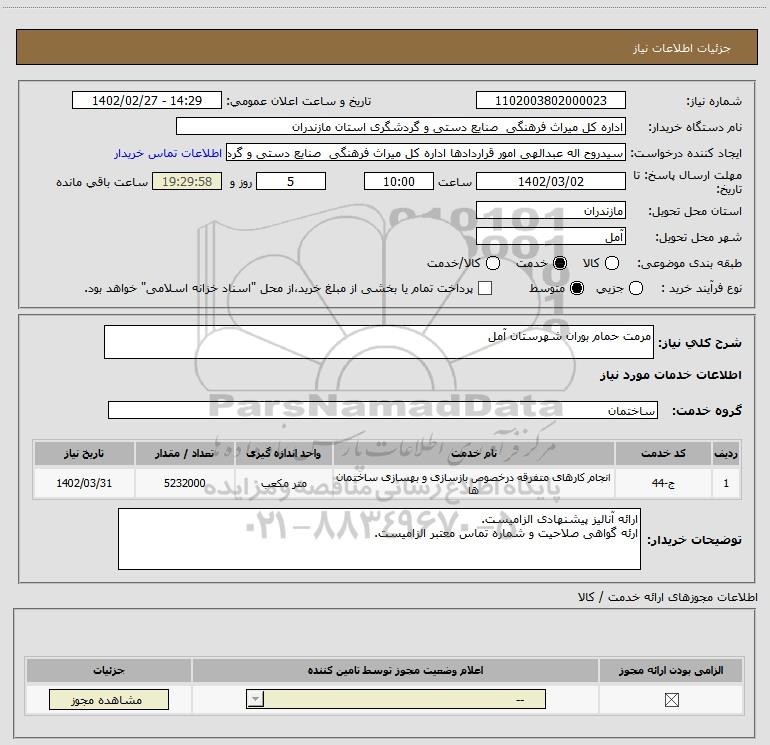Click the general description field مرمت حمام بوران
Screen dimensions: 770x745
click(379, 342)
